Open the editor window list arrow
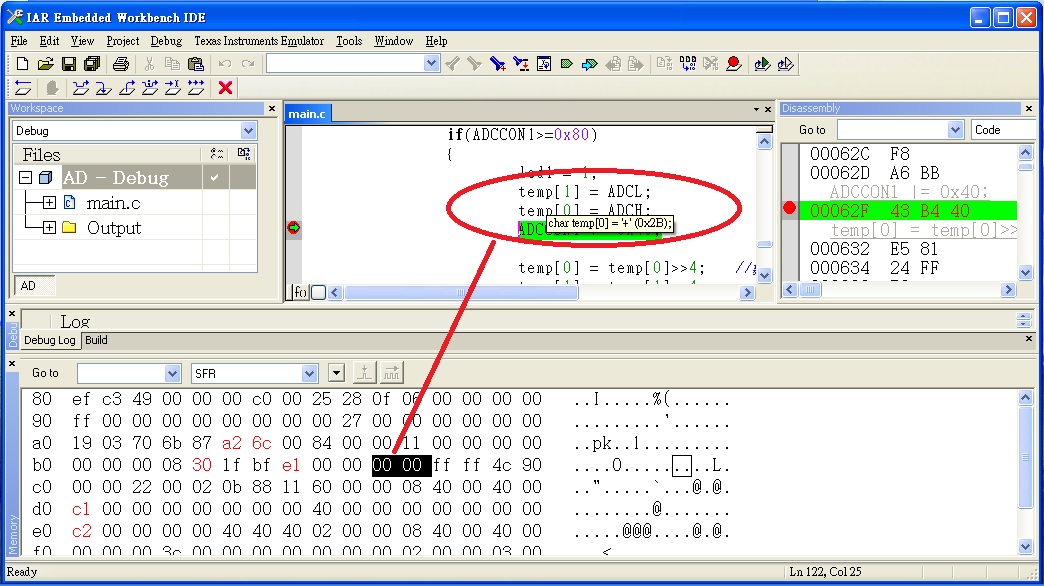This screenshot has width=1044, height=586. click(756, 109)
